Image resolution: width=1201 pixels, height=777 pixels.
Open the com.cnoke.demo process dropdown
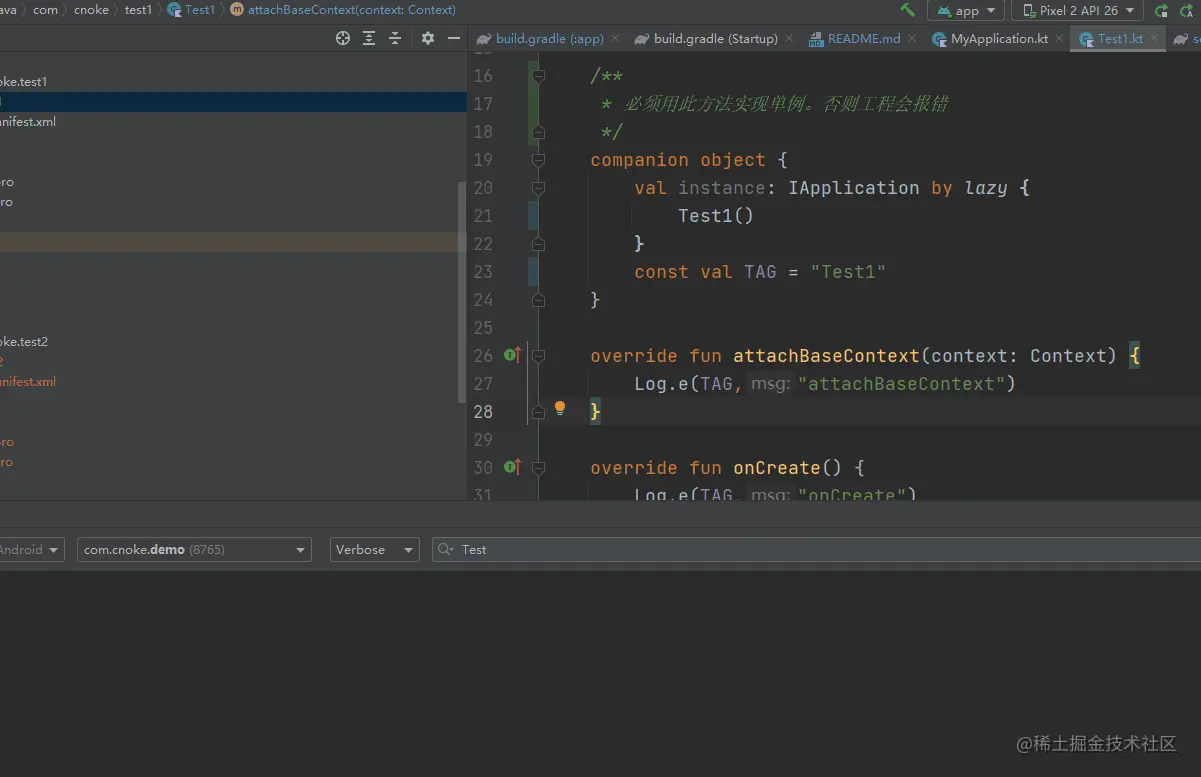(x=194, y=550)
